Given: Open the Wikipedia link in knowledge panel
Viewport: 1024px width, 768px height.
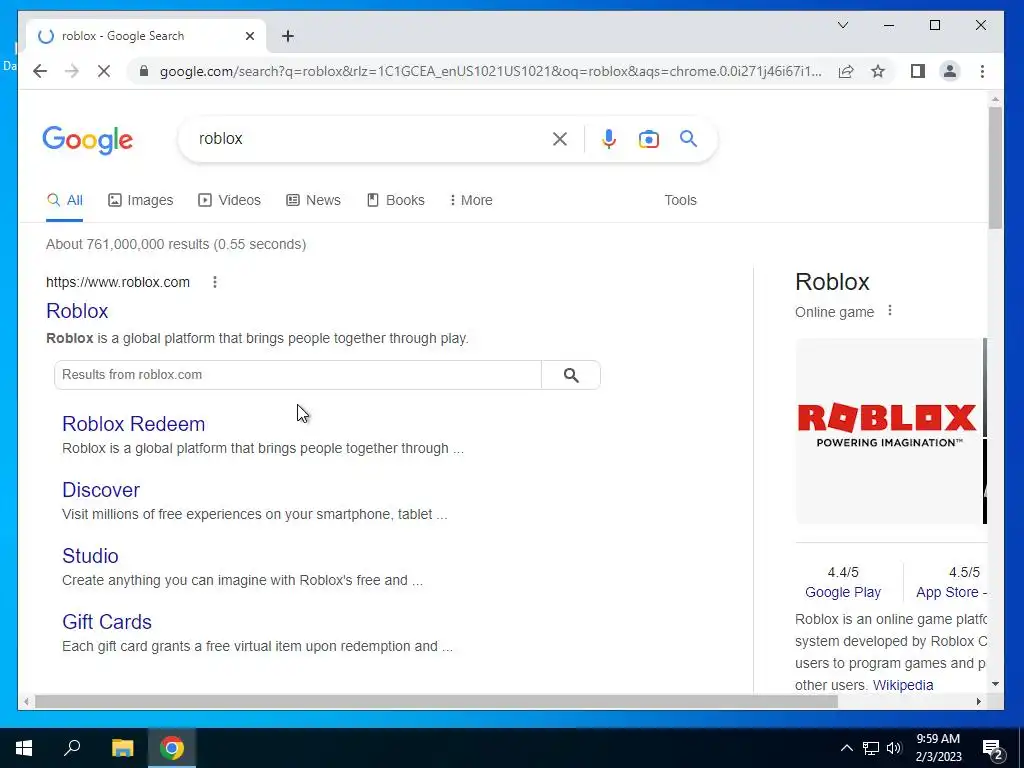Looking at the screenshot, I should pyautogui.click(x=903, y=685).
